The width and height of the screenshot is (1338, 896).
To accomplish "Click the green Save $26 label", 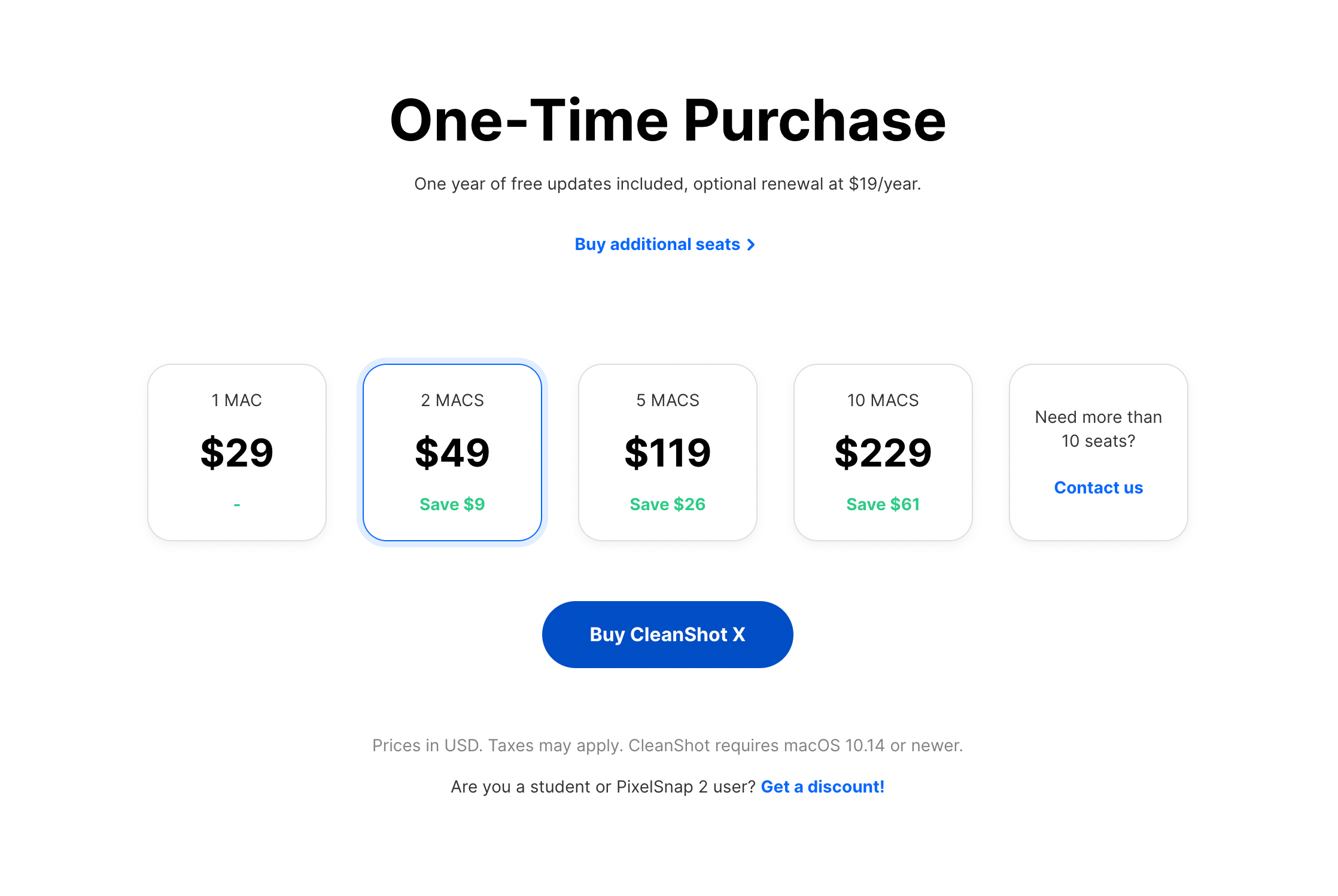I will 668,504.
